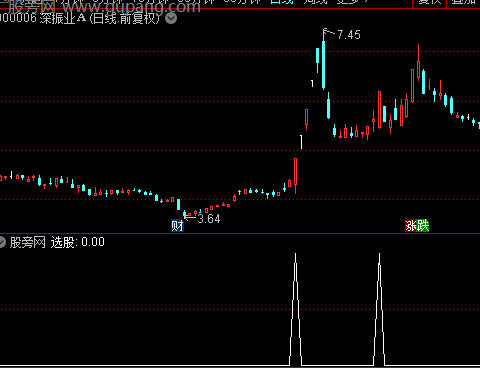Click the 7.45 high price label
480x368 pixels.
tap(349, 35)
